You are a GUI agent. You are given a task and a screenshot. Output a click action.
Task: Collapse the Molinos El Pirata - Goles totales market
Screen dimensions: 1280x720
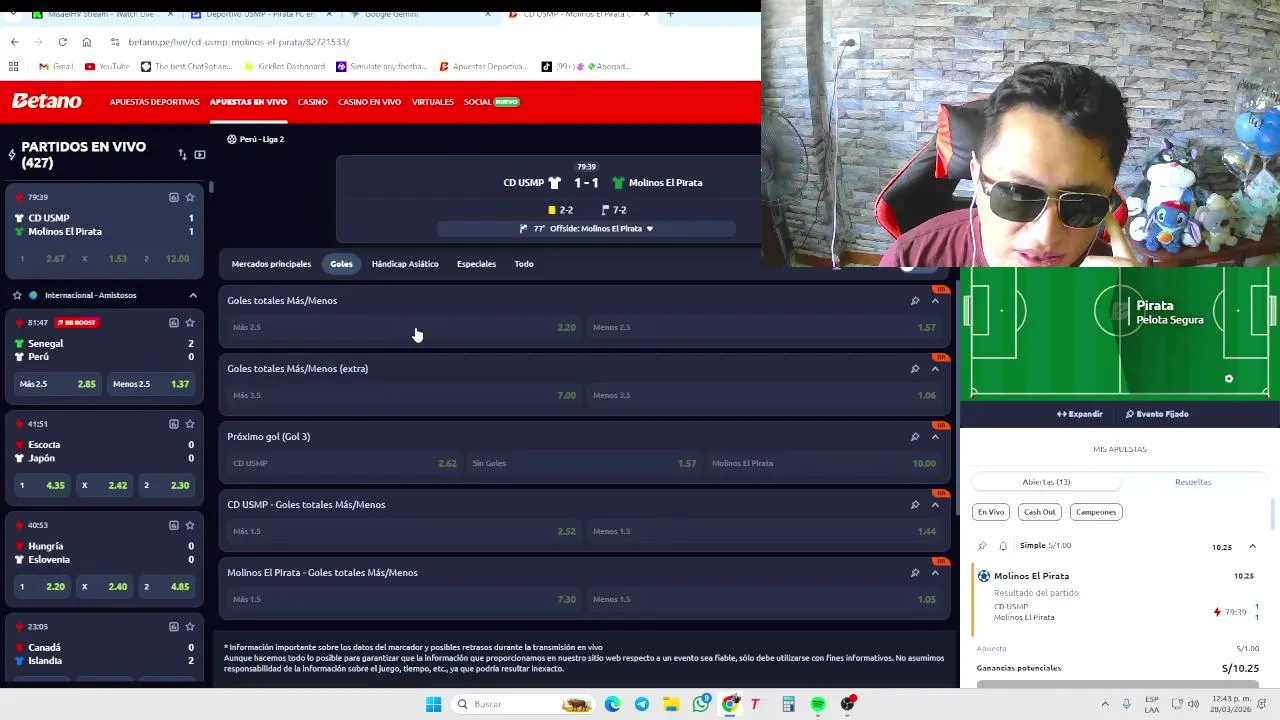pos(935,573)
